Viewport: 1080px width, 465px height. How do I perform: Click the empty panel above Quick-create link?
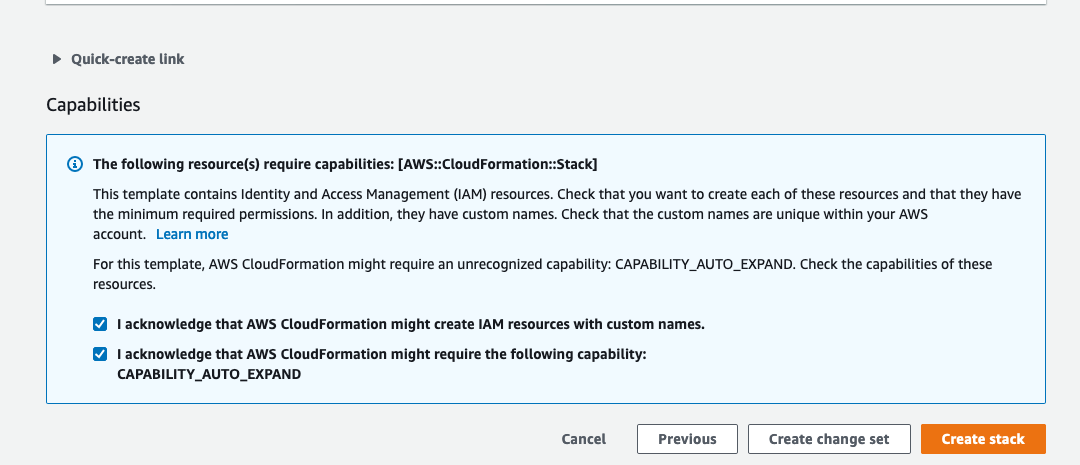(546, 3)
